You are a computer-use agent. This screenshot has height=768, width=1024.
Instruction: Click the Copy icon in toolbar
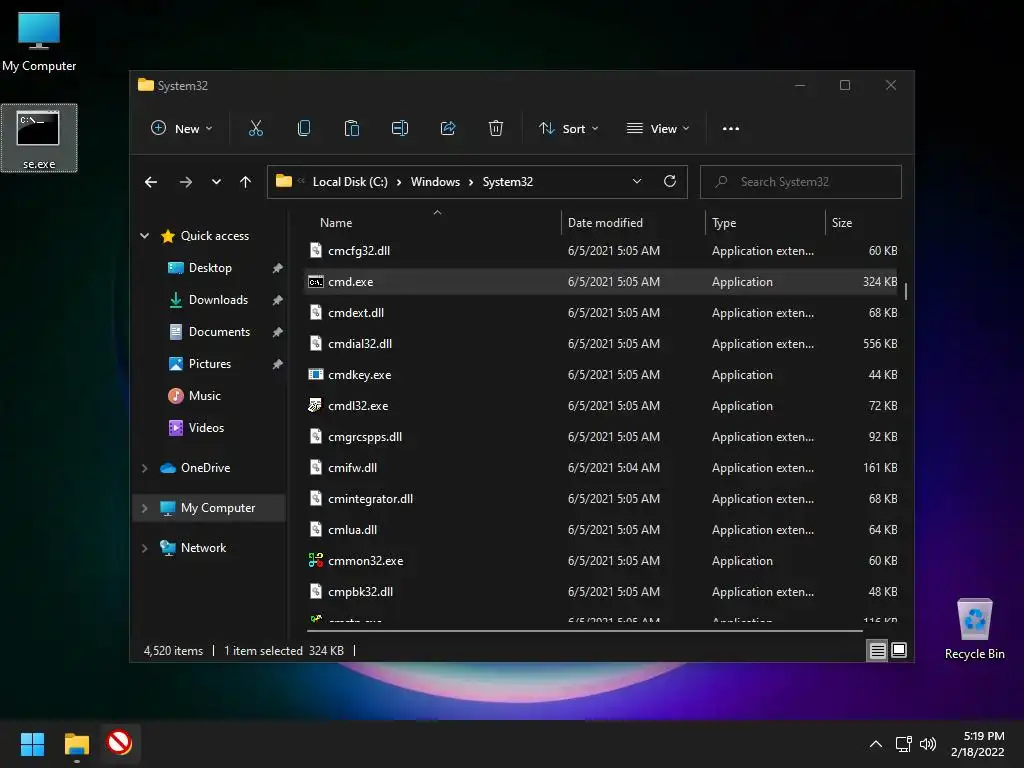304,129
